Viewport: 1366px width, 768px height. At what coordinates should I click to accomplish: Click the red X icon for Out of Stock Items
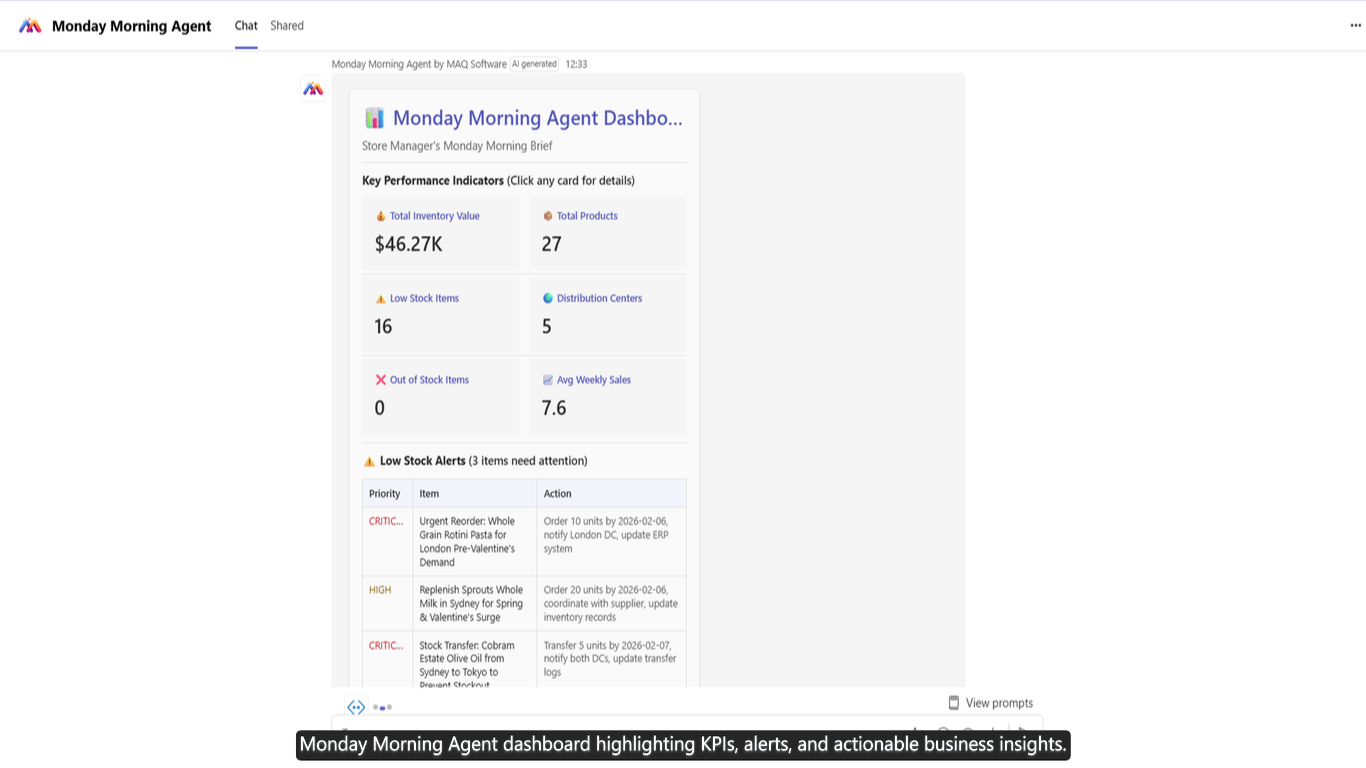pyautogui.click(x=380, y=380)
